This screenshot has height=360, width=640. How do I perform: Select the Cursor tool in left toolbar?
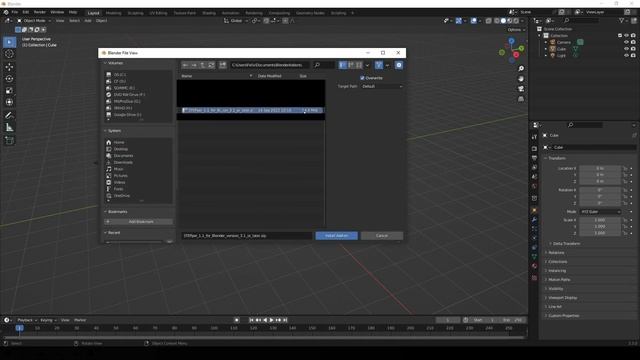[x=9, y=54]
